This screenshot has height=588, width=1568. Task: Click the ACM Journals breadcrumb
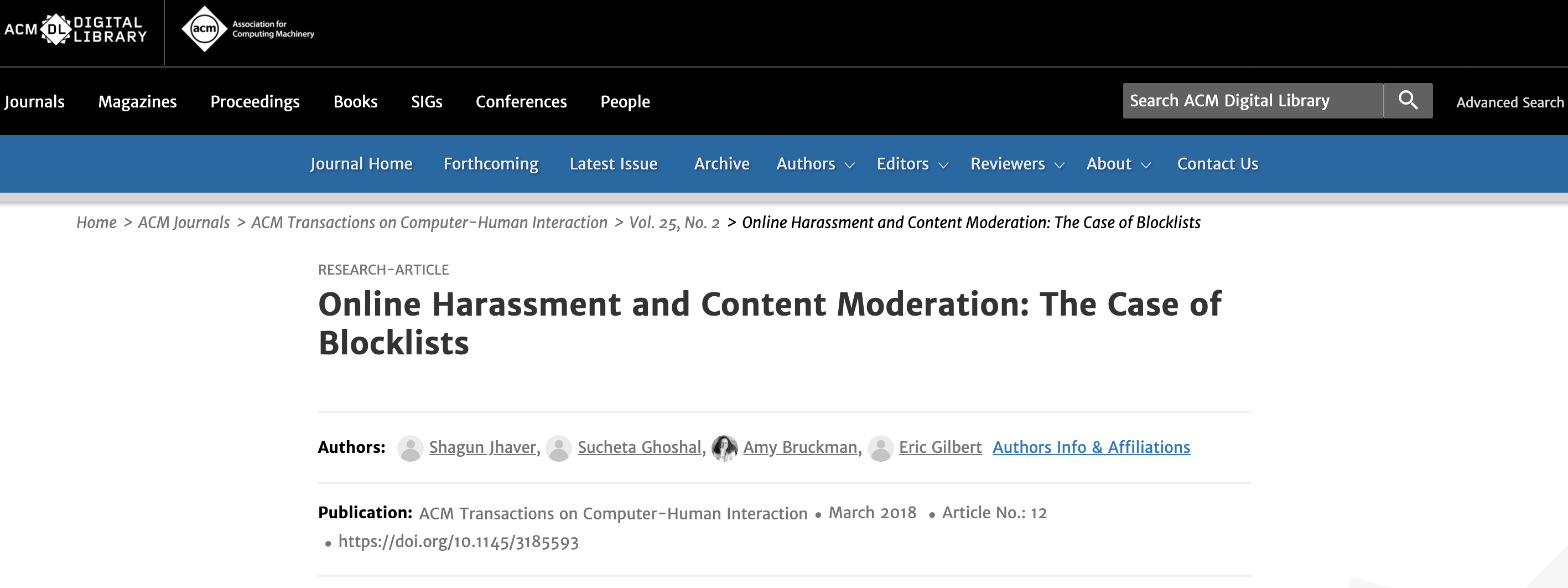(x=184, y=223)
